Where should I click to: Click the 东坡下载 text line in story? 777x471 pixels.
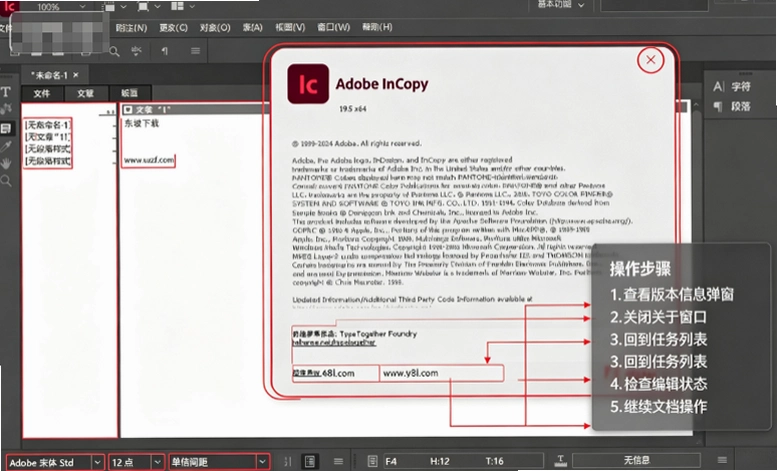tap(142, 123)
